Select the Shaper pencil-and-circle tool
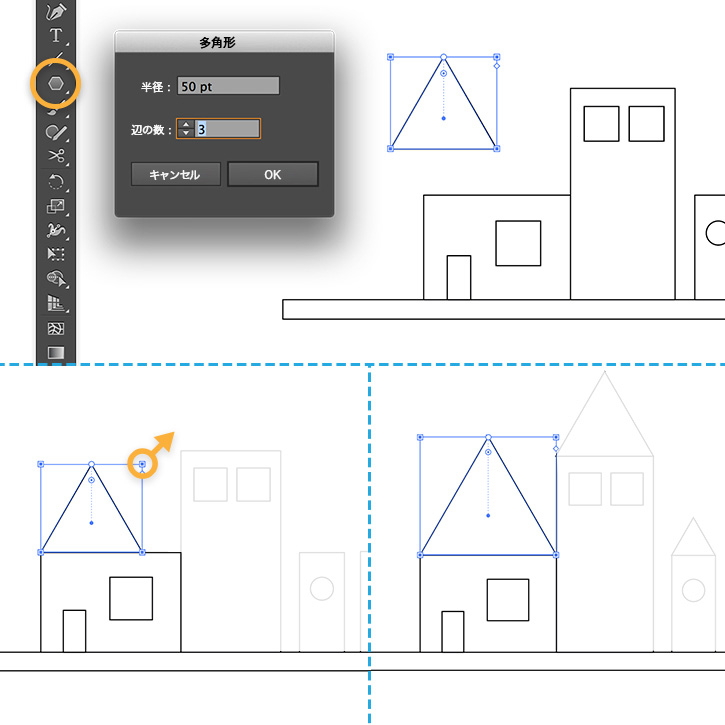Image resolution: width=725 pixels, height=725 pixels. 56,133
